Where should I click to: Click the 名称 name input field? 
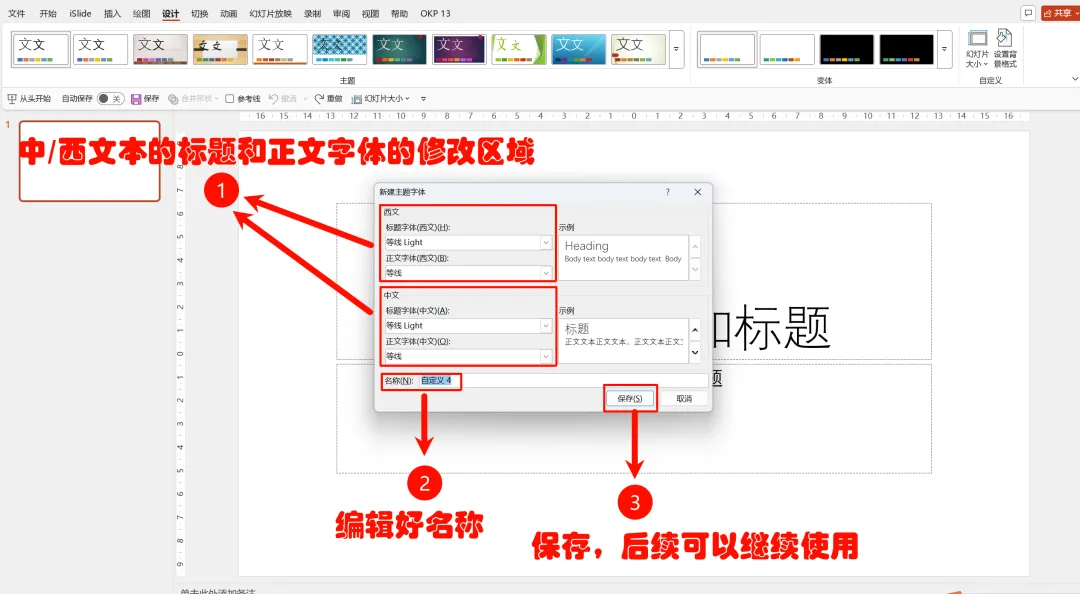tap(563, 380)
